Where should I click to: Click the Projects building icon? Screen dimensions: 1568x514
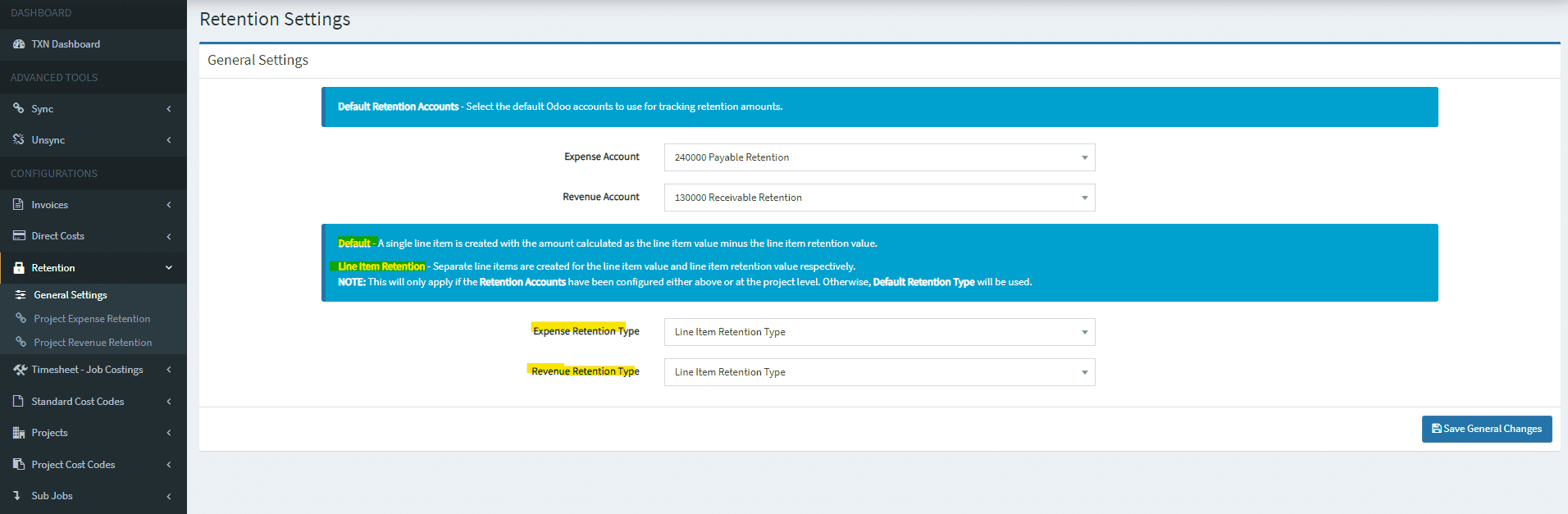18,433
